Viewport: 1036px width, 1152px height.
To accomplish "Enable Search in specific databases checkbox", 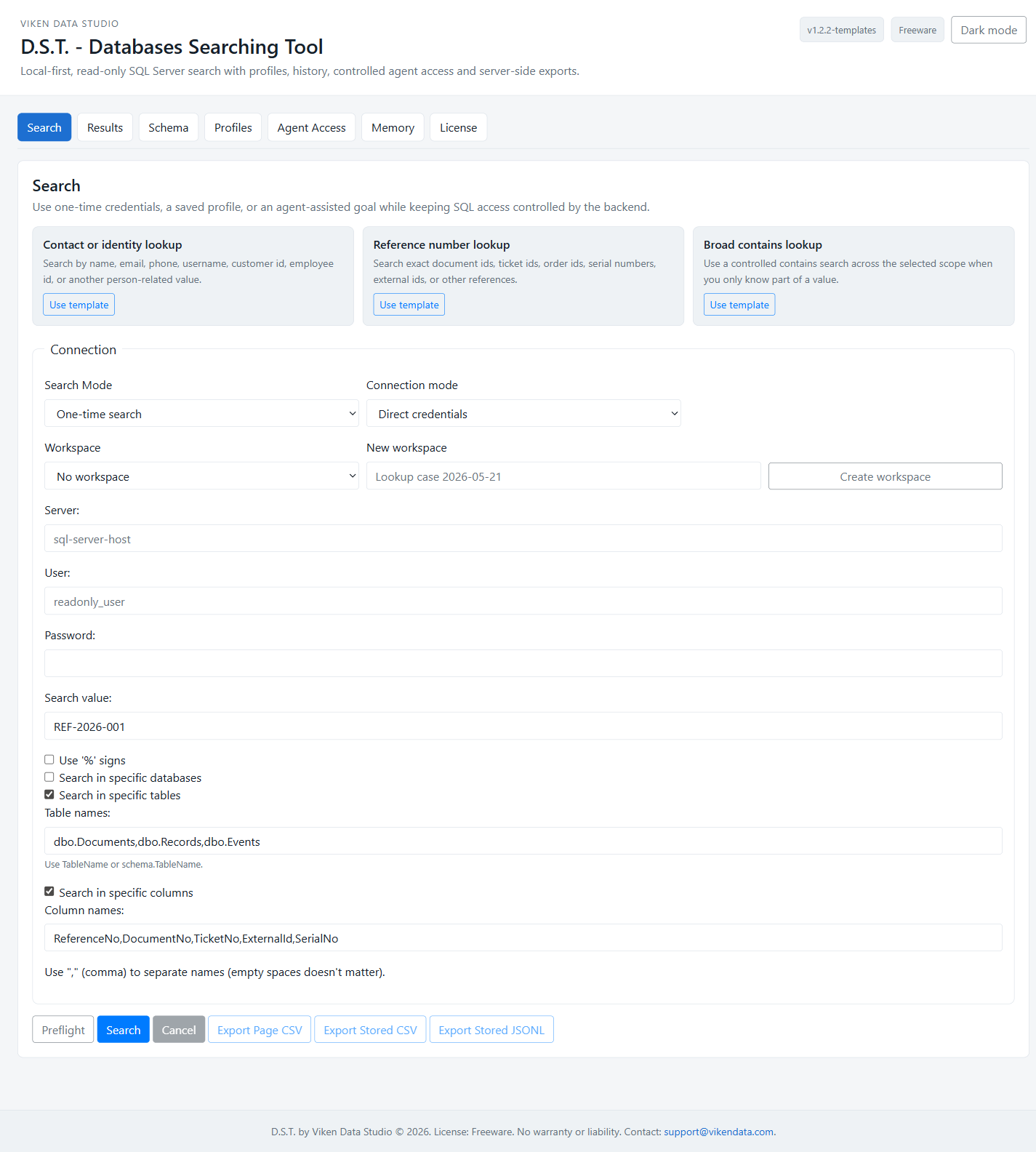I will [x=49, y=777].
